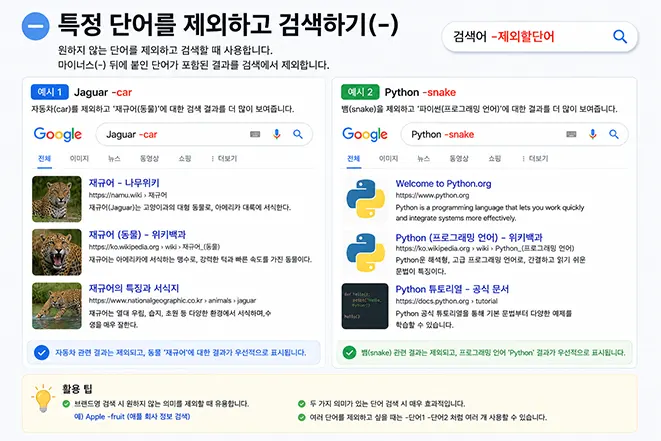Click the jaguar-in-water thumbnail beside 서식지 result
Screen dimensions: 661x441
click(x=57, y=306)
